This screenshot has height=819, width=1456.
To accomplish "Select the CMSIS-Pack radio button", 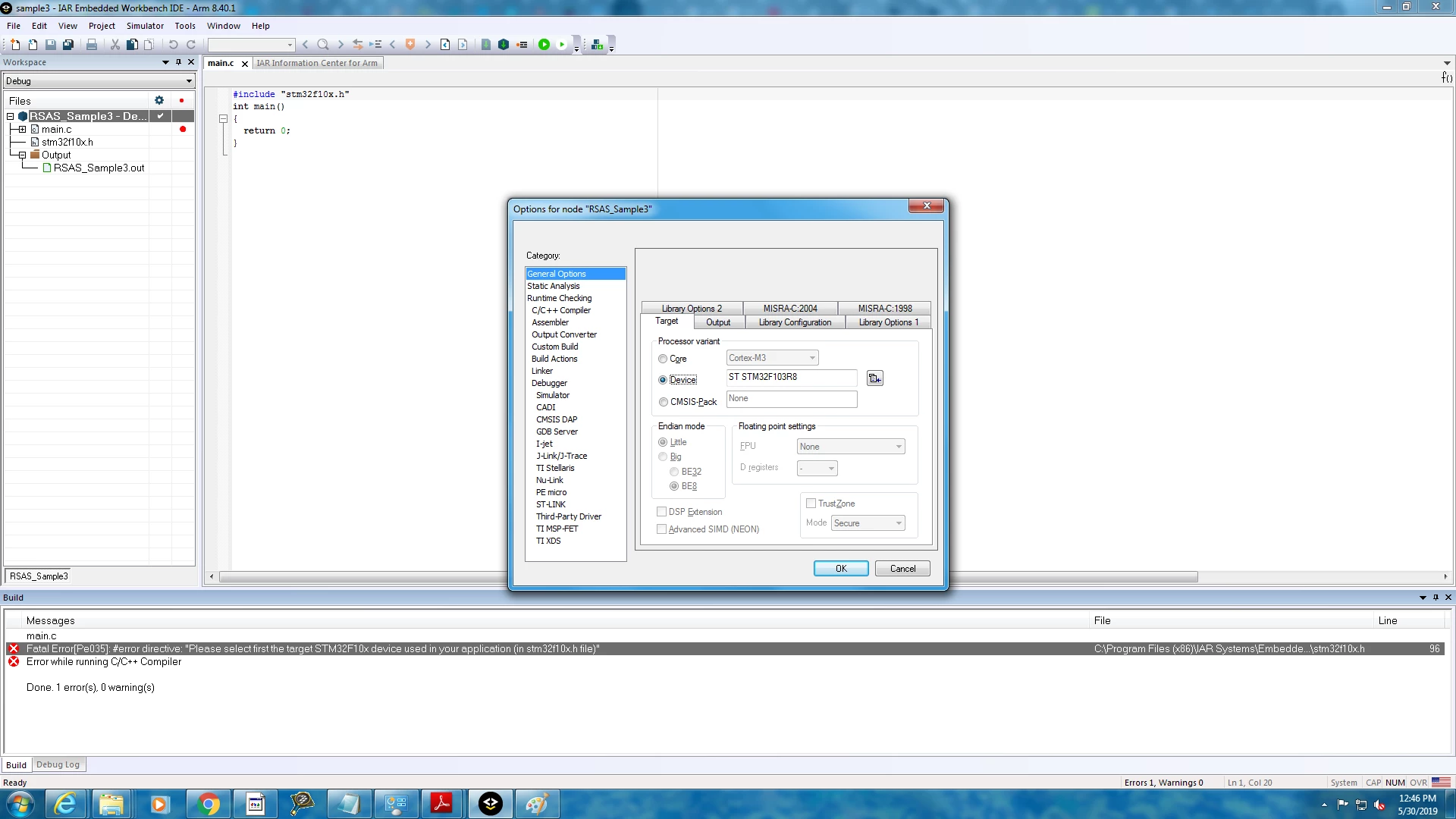I will (x=663, y=402).
